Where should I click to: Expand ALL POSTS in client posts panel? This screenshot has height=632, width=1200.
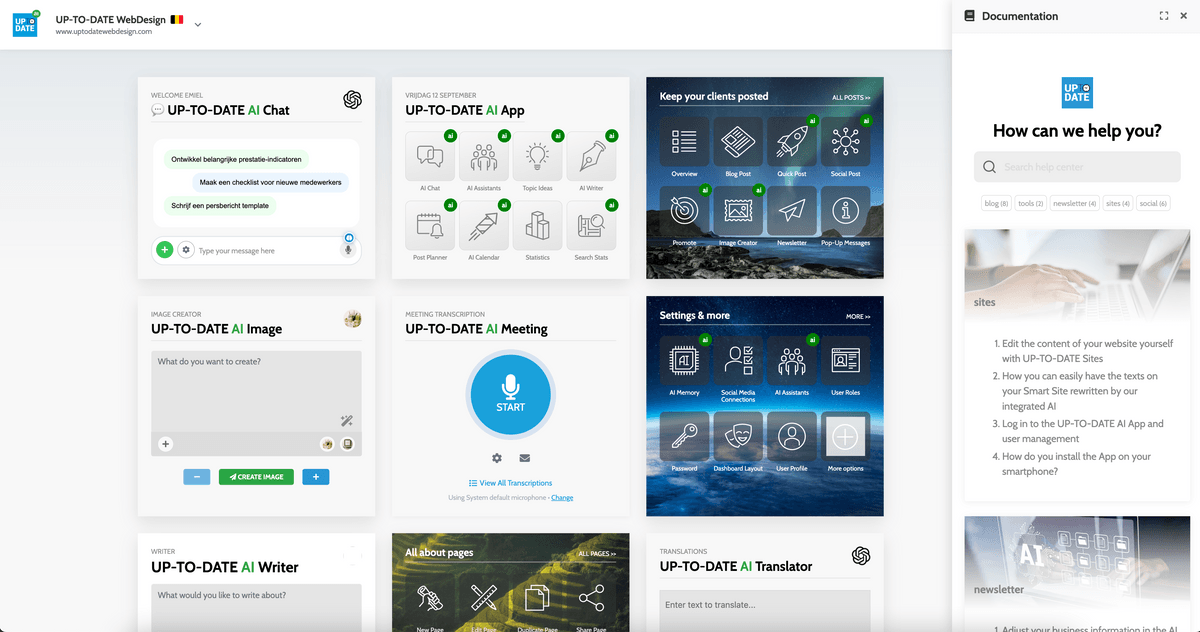point(851,98)
